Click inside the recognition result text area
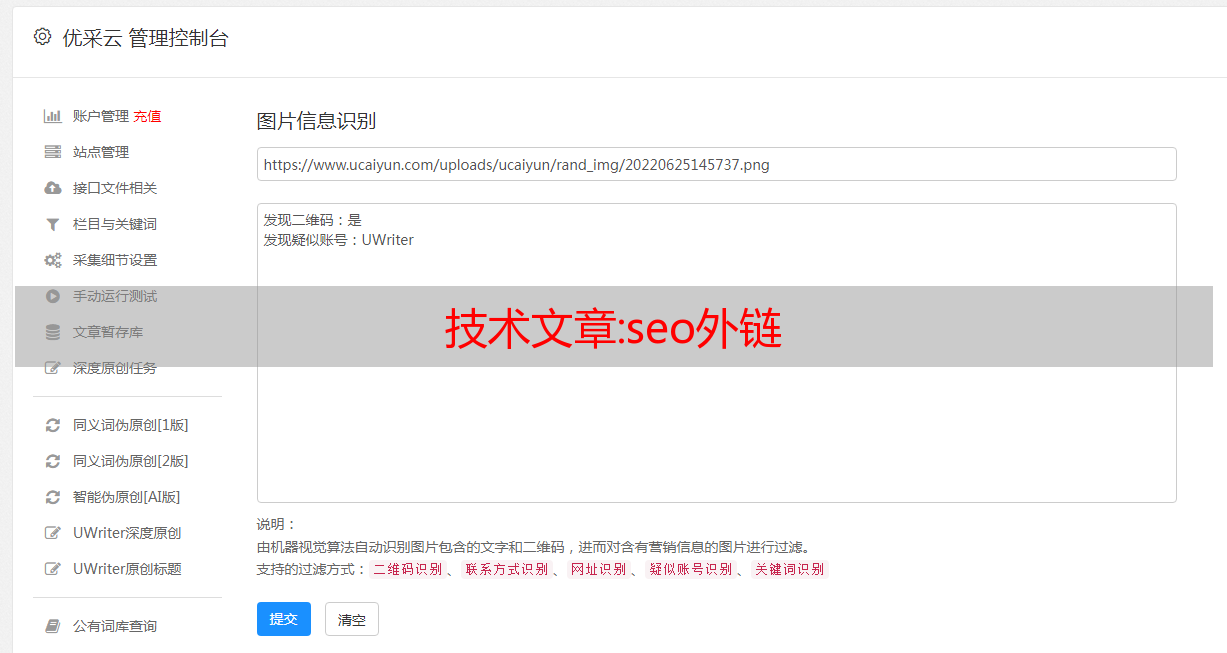 [x=716, y=353]
